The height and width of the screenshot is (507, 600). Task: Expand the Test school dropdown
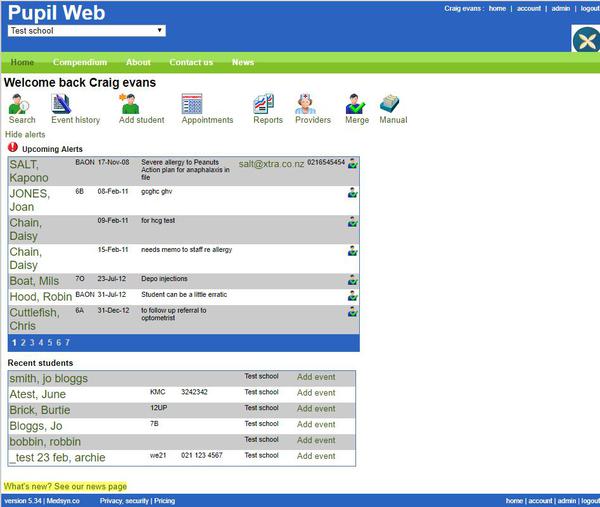coord(86,31)
